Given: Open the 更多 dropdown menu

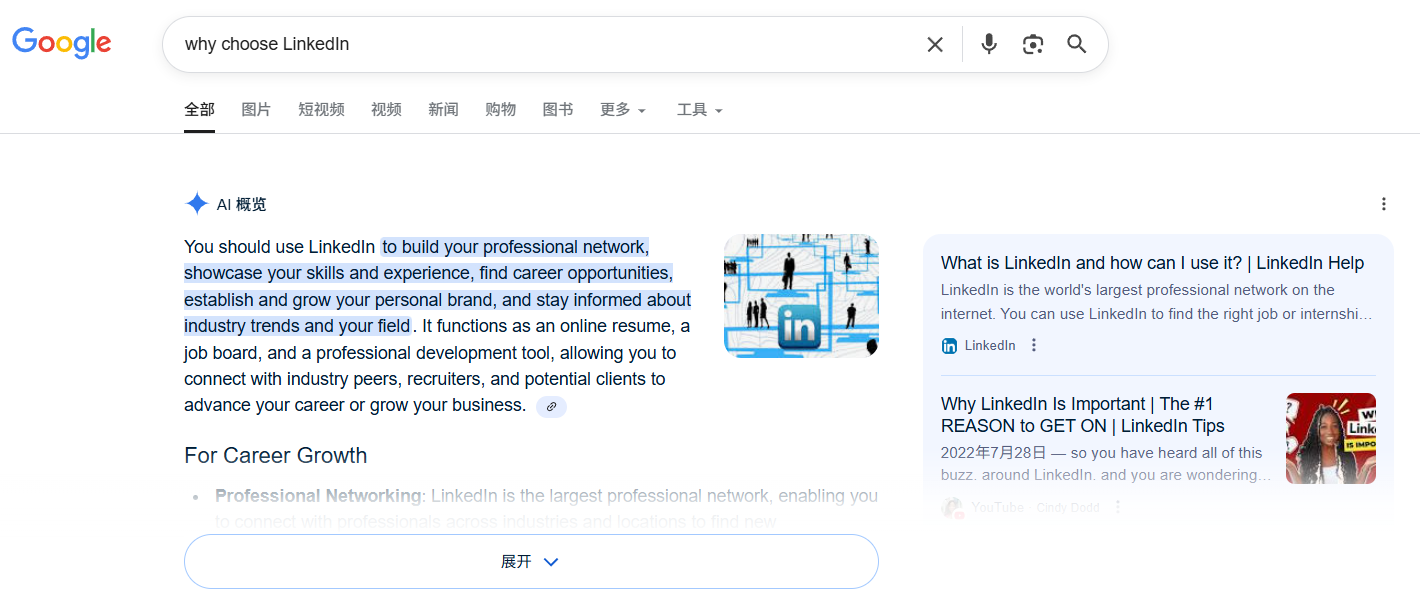Looking at the screenshot, I should tap(623, 110).
